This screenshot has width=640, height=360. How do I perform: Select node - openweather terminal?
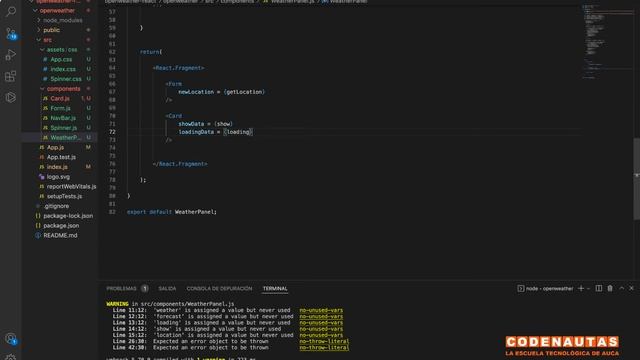[545, 289]
